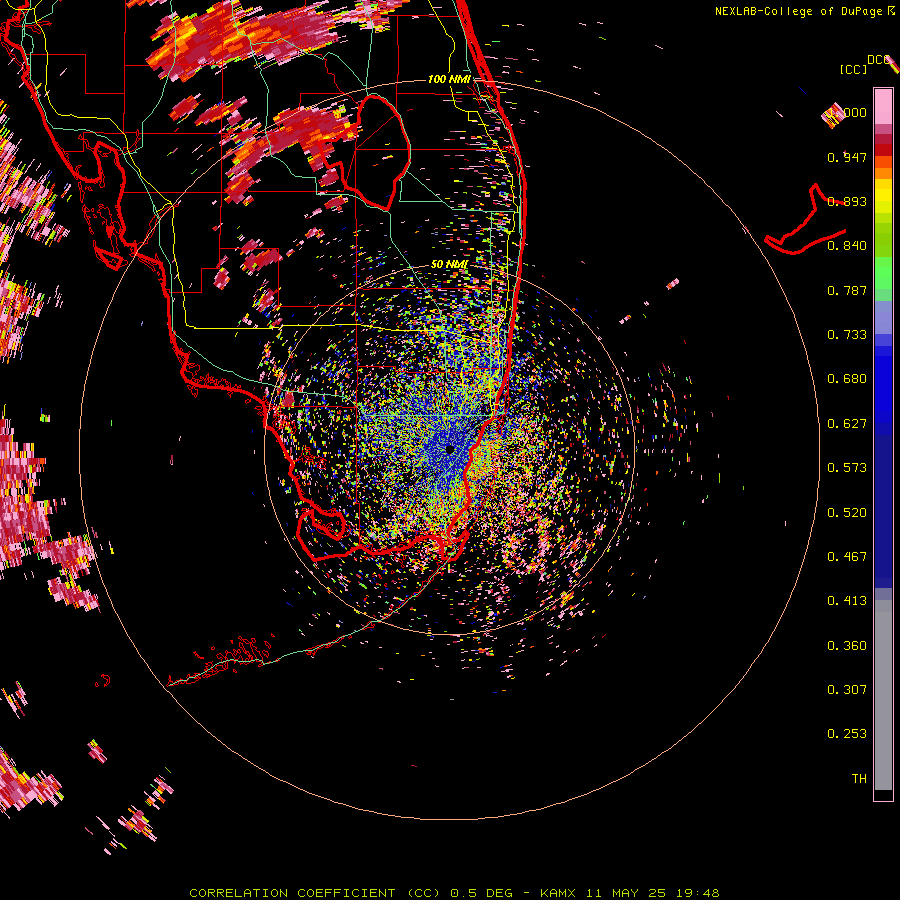Screen dimensions: 900x900
Task: Click the 0.467 scale value
Action: [847, 557]
